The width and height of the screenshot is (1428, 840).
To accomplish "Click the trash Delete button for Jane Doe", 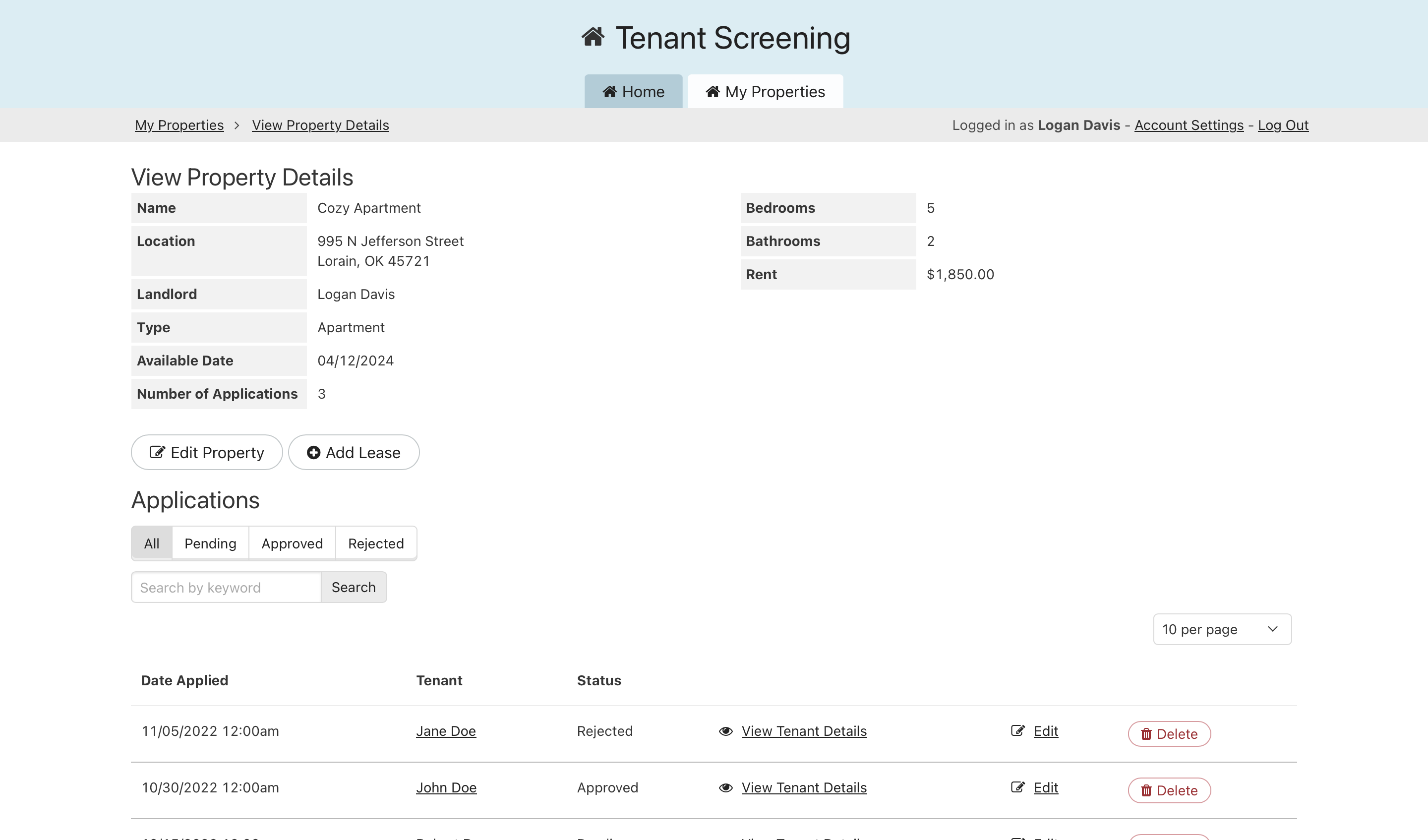I will coord(1169,734).
